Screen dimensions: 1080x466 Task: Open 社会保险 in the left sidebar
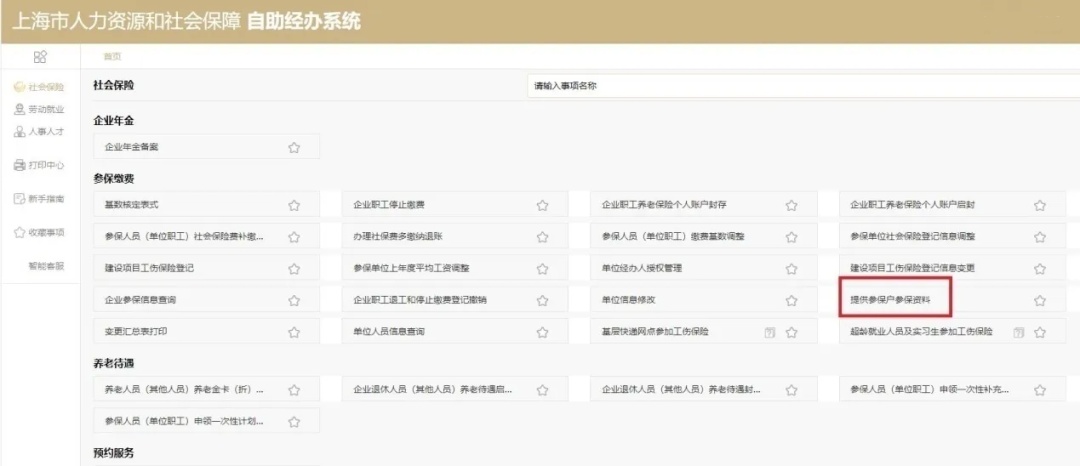pyautogui.click(x=39, y=87)
